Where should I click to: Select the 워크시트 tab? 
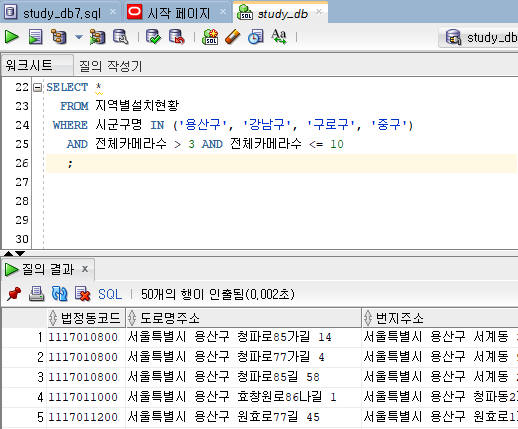point(37,65)
